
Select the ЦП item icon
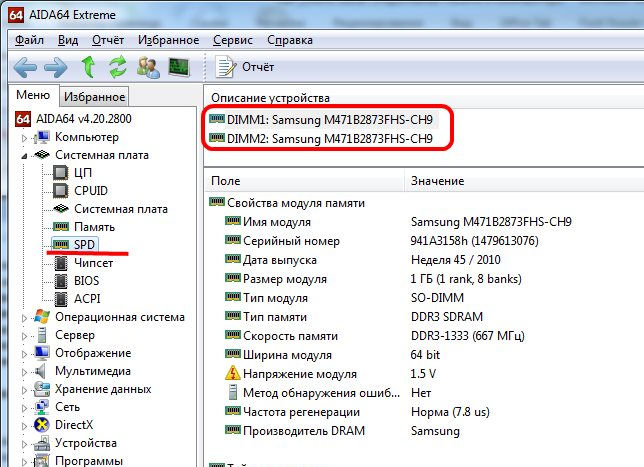[60, 173]
